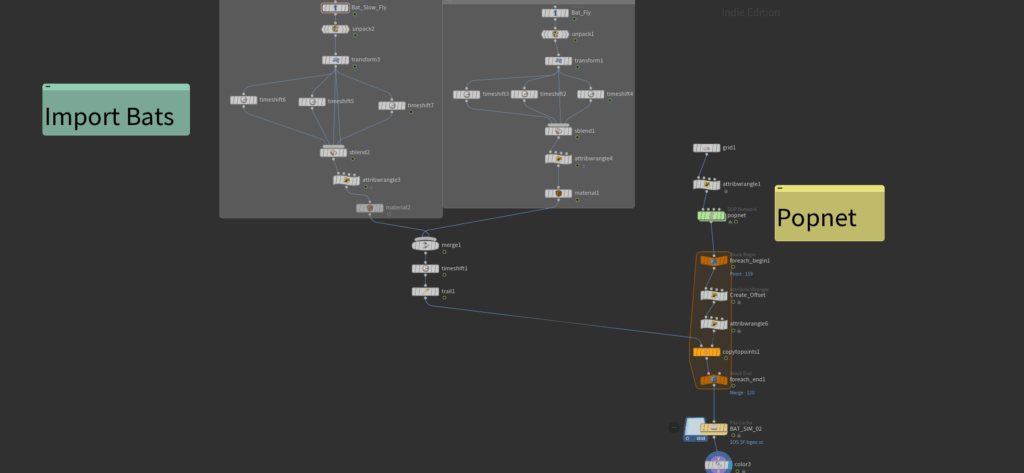Click the foreach_end1 node label

(x=747, y=380)
